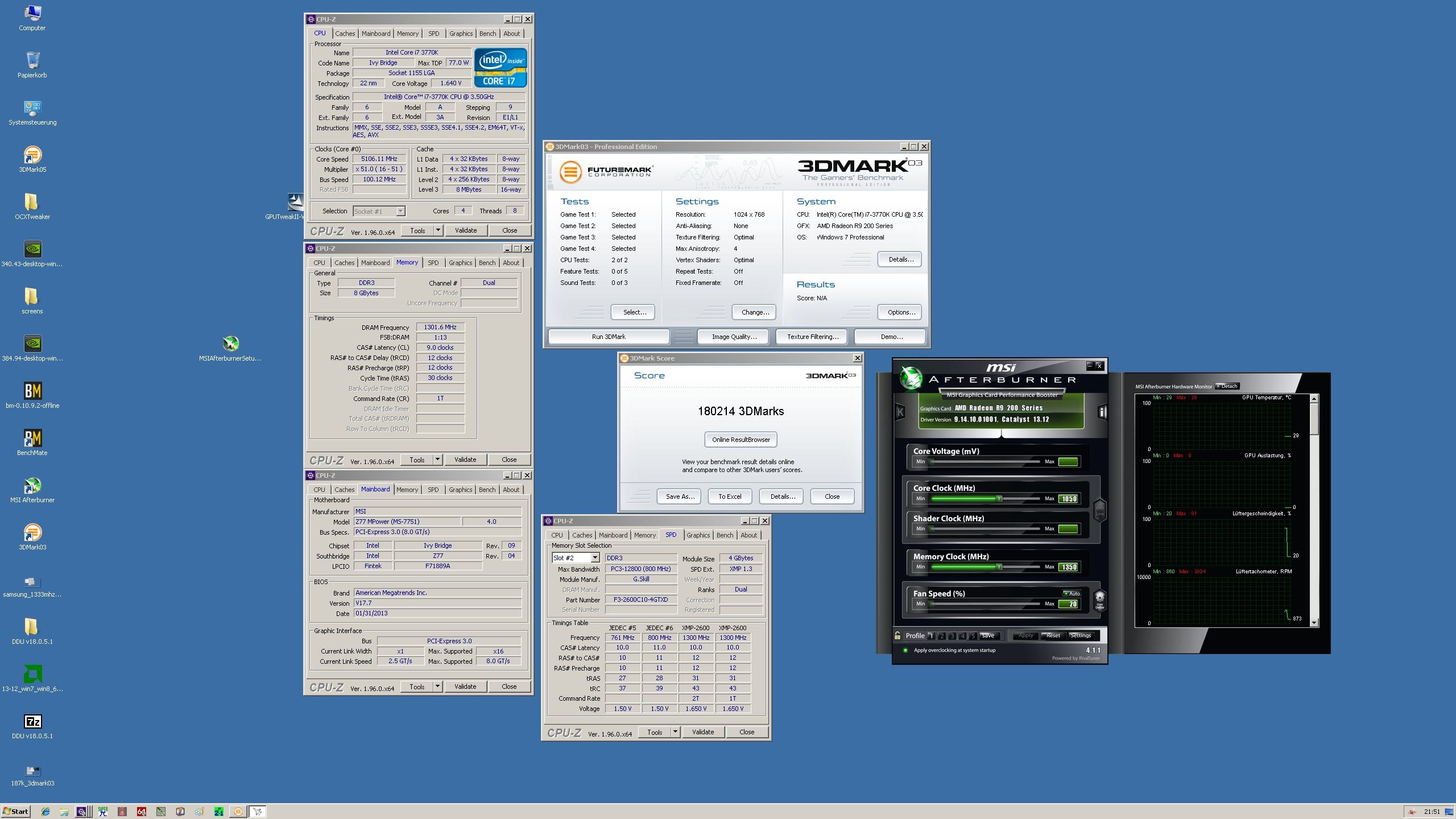Open the Super PI taskbar icon

pos(103,812)
